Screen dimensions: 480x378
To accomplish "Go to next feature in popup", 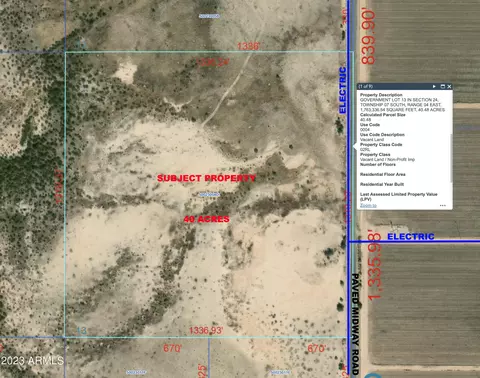I will [434, 86].
